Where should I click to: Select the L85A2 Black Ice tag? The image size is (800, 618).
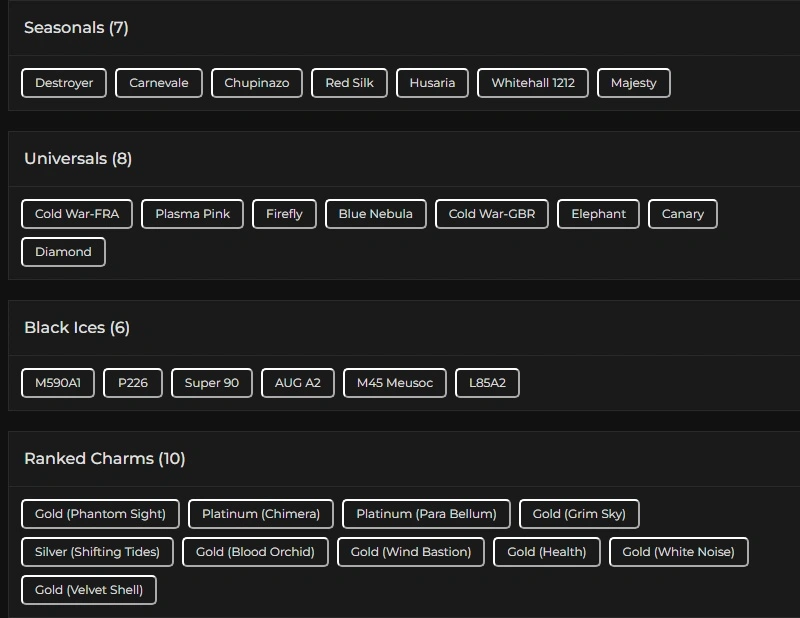(x=487, y=383)
